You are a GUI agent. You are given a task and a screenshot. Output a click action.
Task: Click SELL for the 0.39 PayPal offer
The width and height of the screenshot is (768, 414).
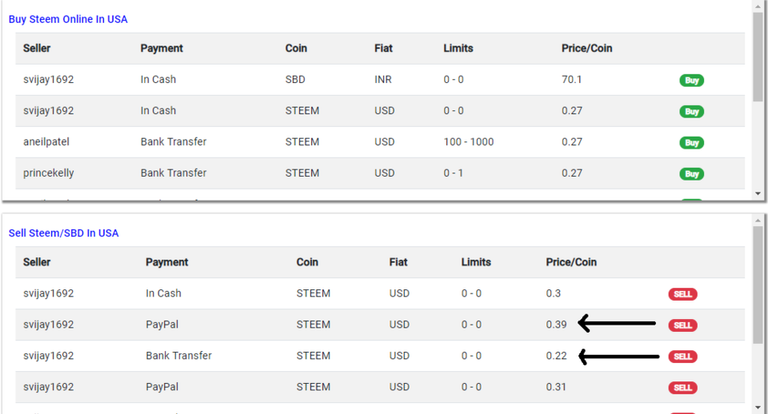pyautogui.click(x=683, y=325)
